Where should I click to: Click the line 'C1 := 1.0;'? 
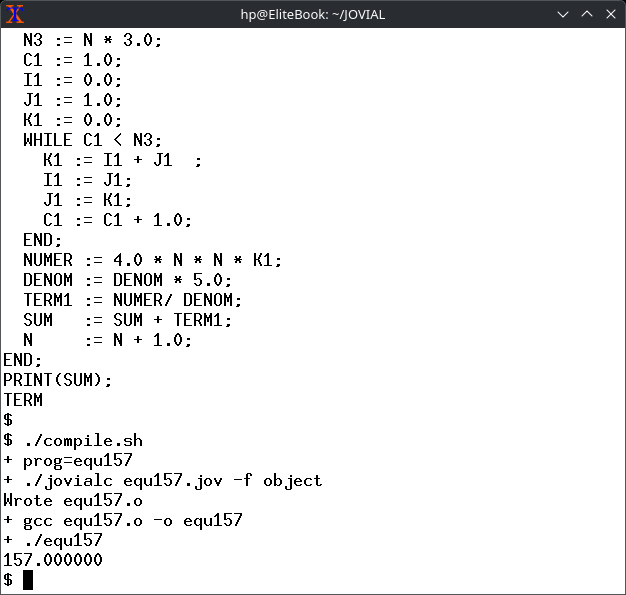pyautogui.click(x=72, y=60)
